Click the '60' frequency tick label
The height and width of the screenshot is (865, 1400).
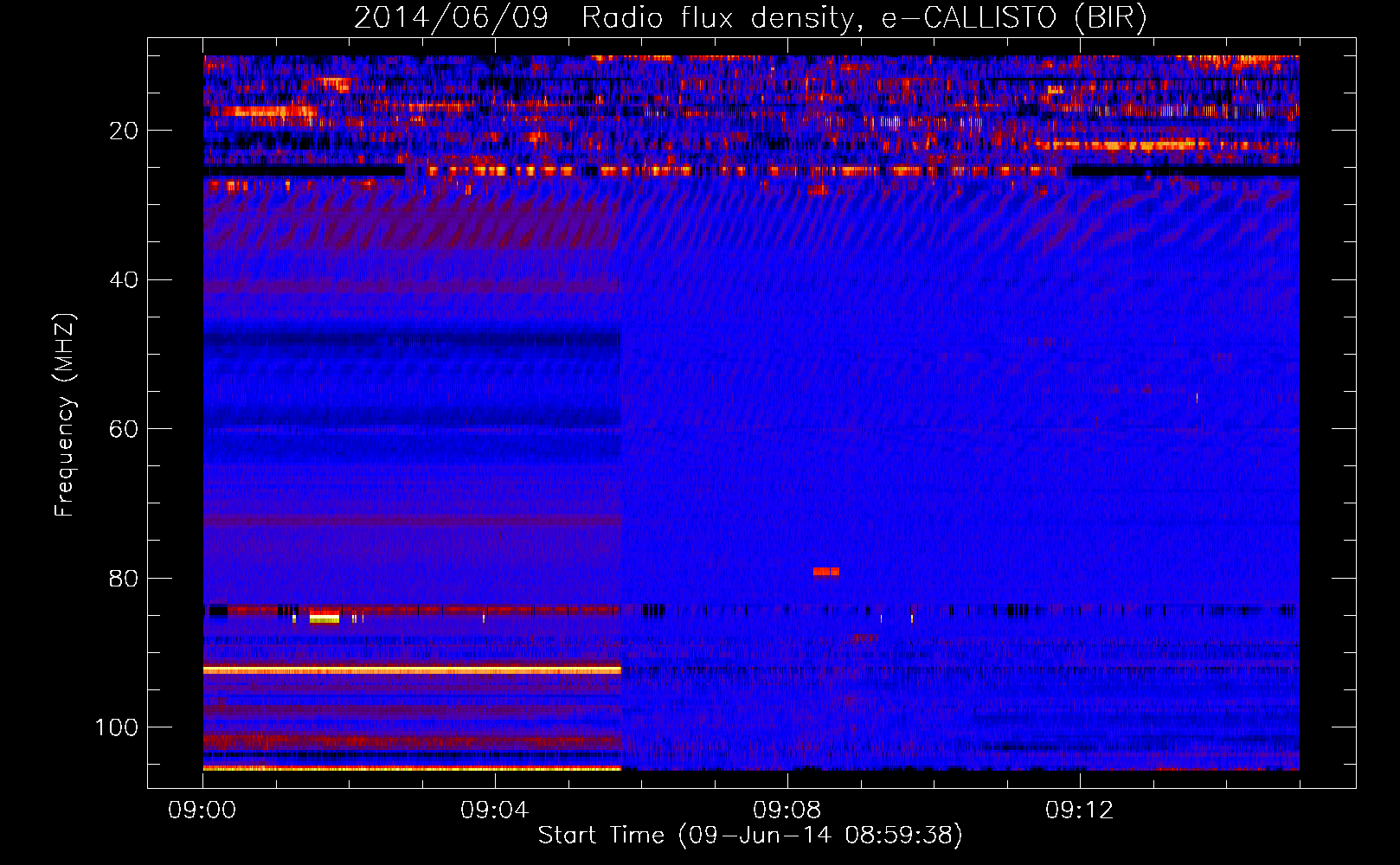124,430
